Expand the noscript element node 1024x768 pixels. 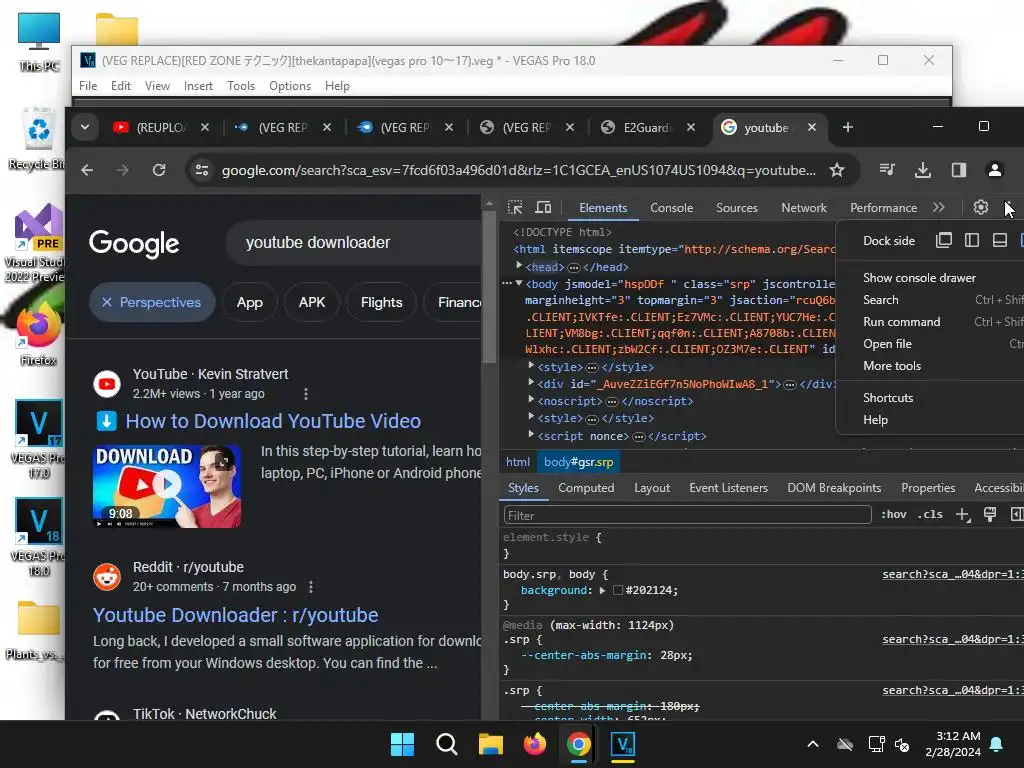(531, 400)
